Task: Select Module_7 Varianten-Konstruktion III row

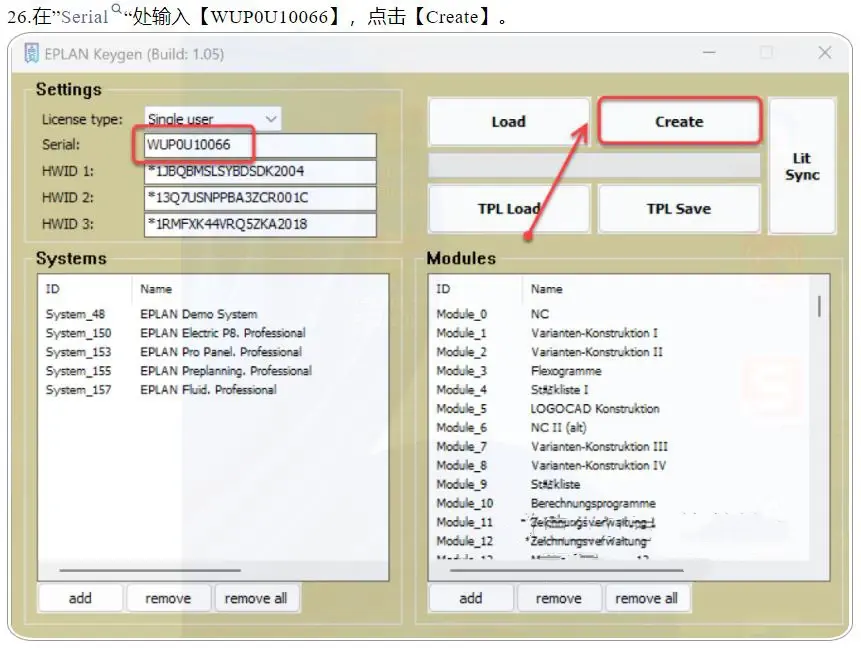Action: tap(620, 446)
